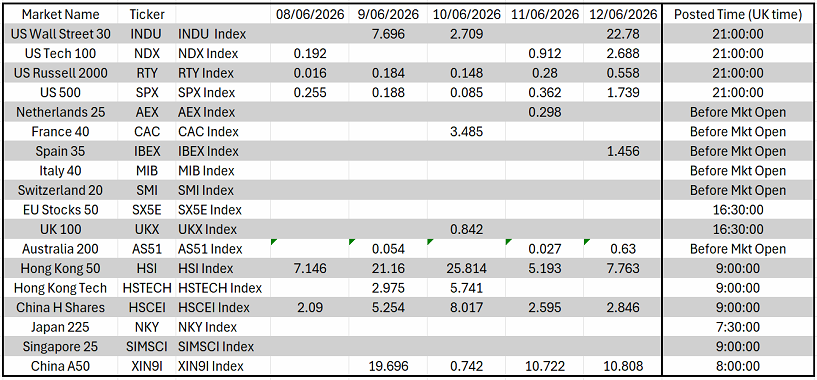Image resolution: width=817 pixels, height=380 pixels.
Task: Click the IBEX value 1.456
Action: click(622, 152)
